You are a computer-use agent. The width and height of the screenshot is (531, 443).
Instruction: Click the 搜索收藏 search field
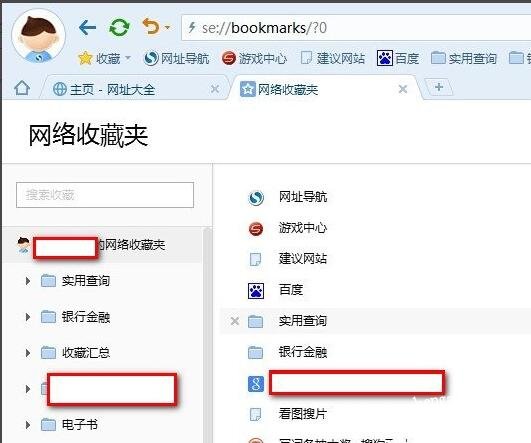105,195
